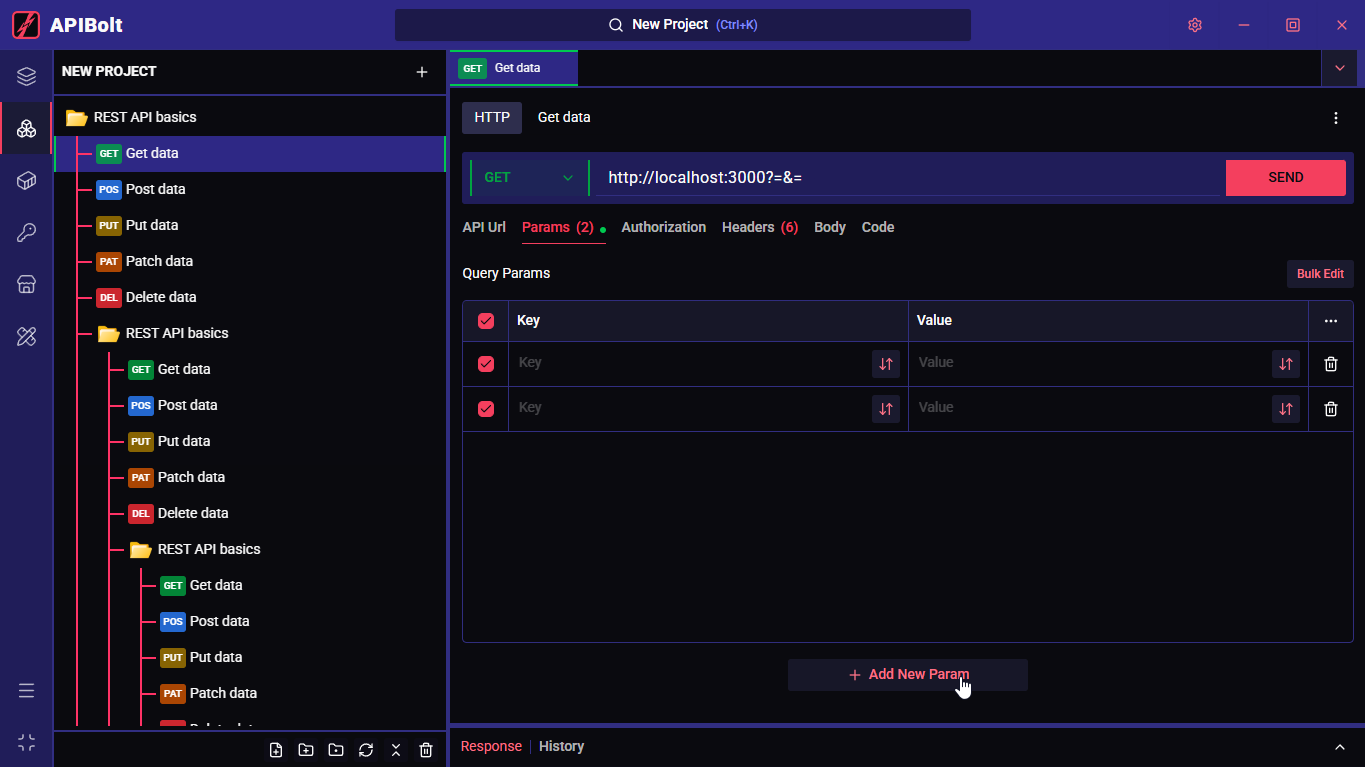Click the request URL field
Viewport: 1365px width, 767px height.
pyautogui.click(x=907, y=178)
